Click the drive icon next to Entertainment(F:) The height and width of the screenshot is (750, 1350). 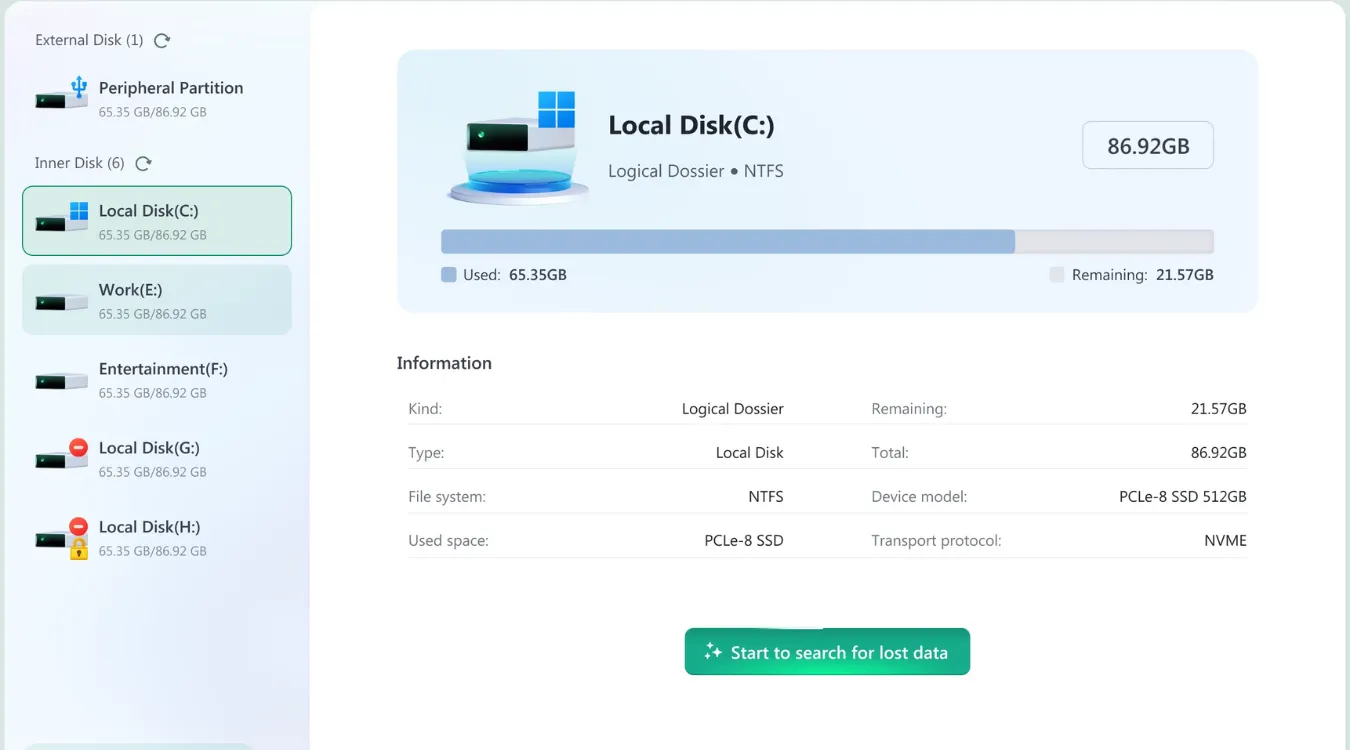(x=59, y=380)
